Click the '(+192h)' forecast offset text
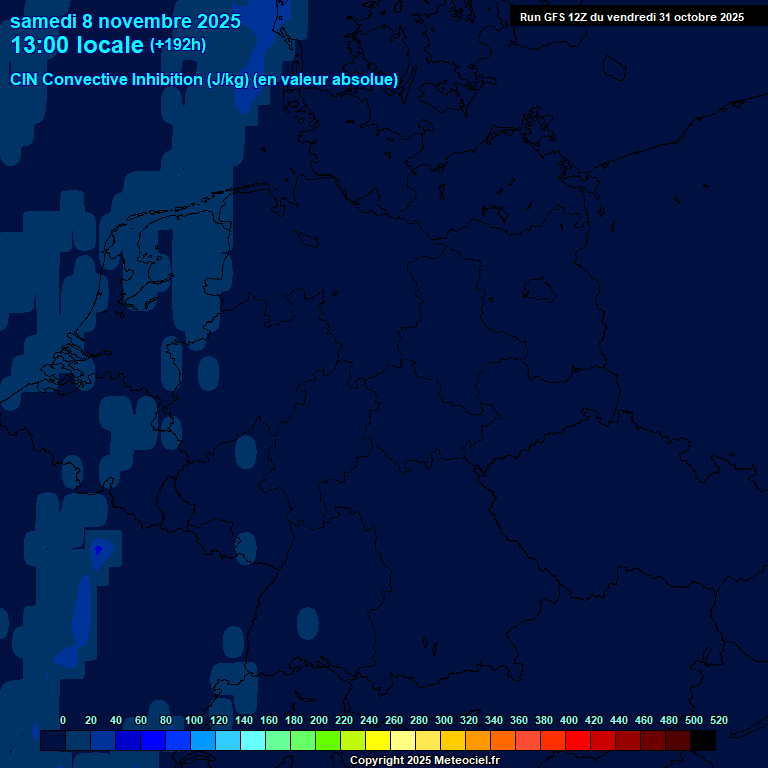This screenshot has height=768, width=768. [x=178, y=45]
